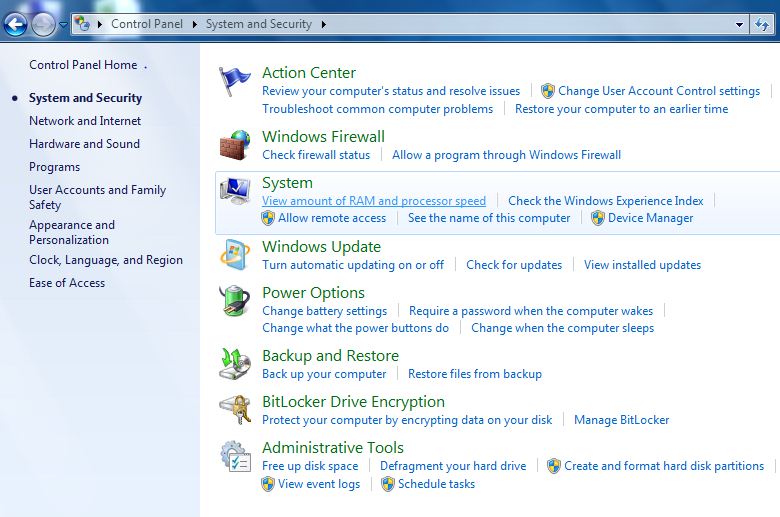780x517 pixels.
Task: Open the recent pages dropdown arrow
Action: tap(63, 24)
